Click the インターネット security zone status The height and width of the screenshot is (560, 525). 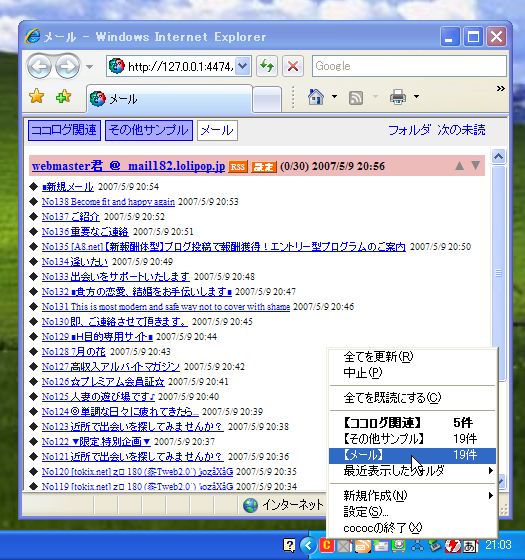[x=283, y=505]
